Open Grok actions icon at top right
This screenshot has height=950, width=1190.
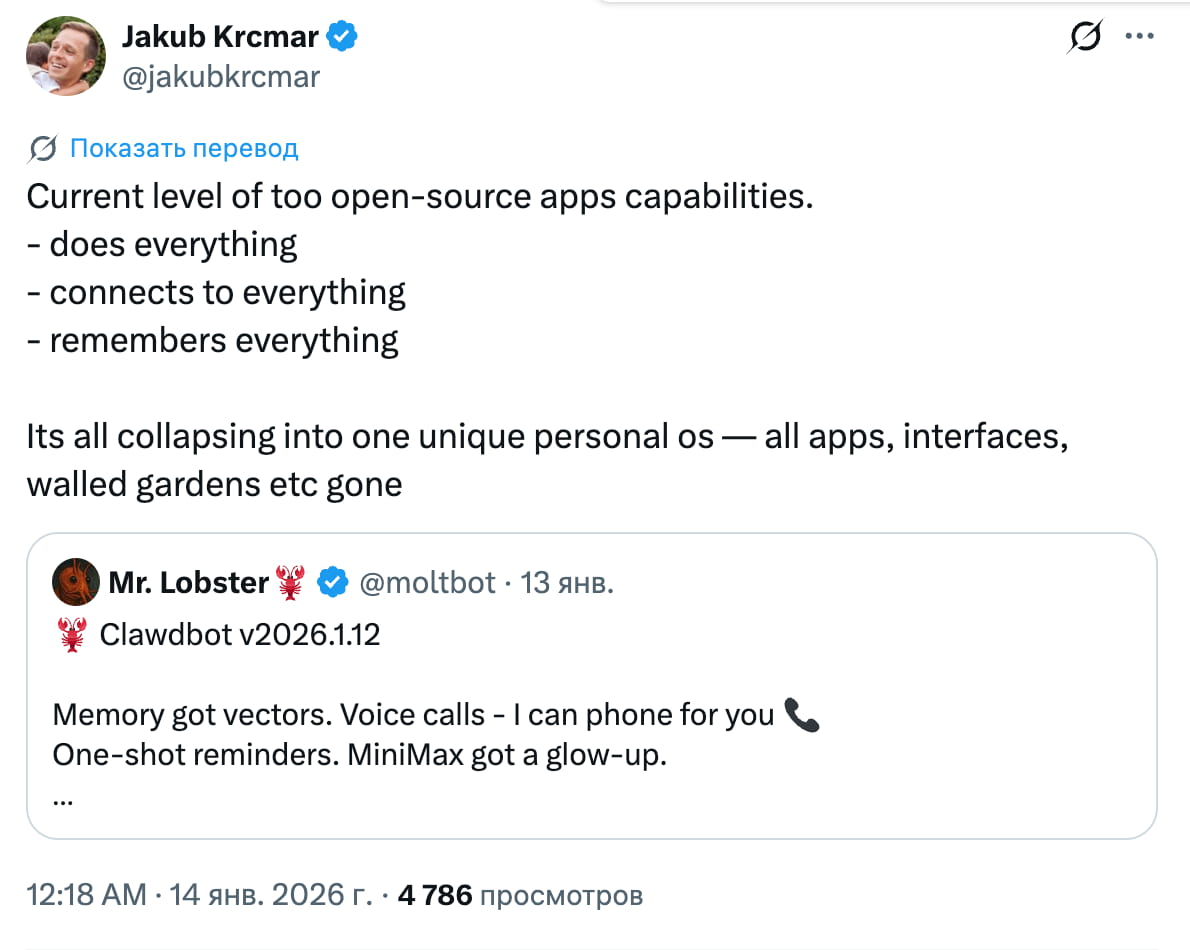1086,38
